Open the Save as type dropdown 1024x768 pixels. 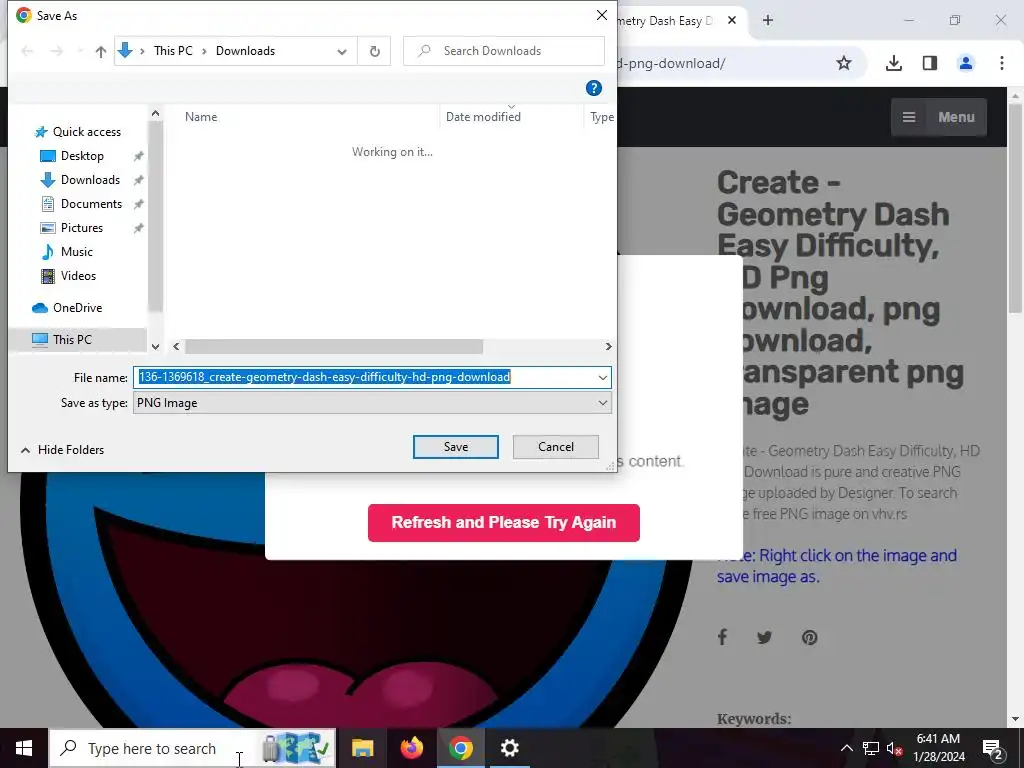pos(372,403)
